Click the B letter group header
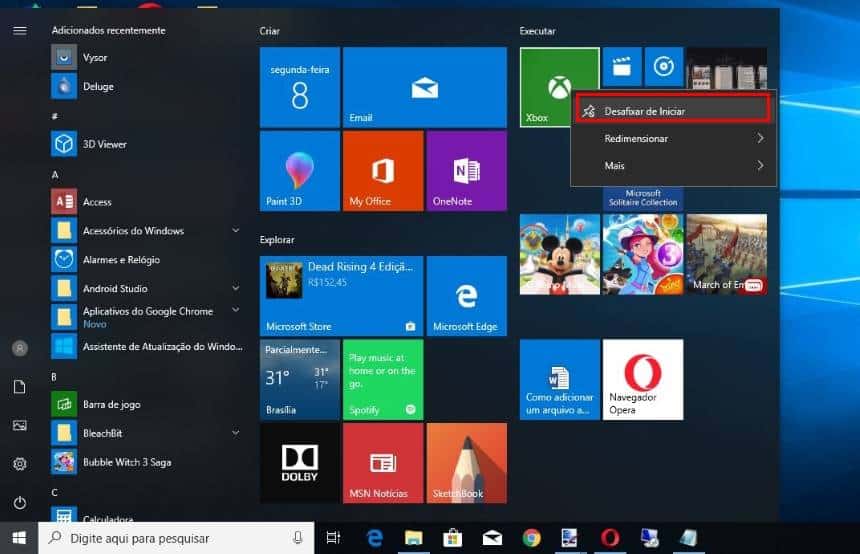This screenshot has height=554, width=860. tap(54, 377)
